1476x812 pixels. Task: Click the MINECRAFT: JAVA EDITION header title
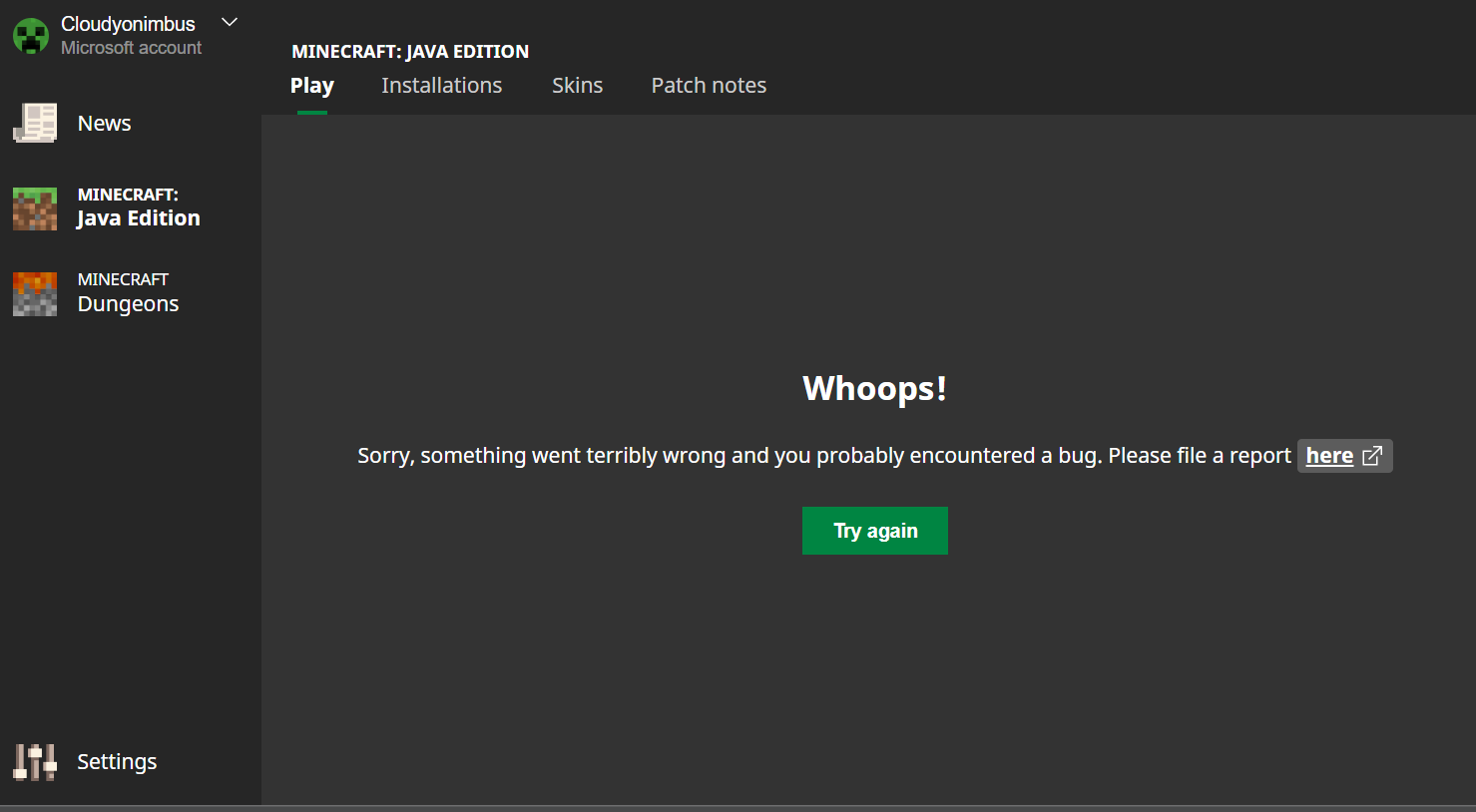(x=410, y=52)
